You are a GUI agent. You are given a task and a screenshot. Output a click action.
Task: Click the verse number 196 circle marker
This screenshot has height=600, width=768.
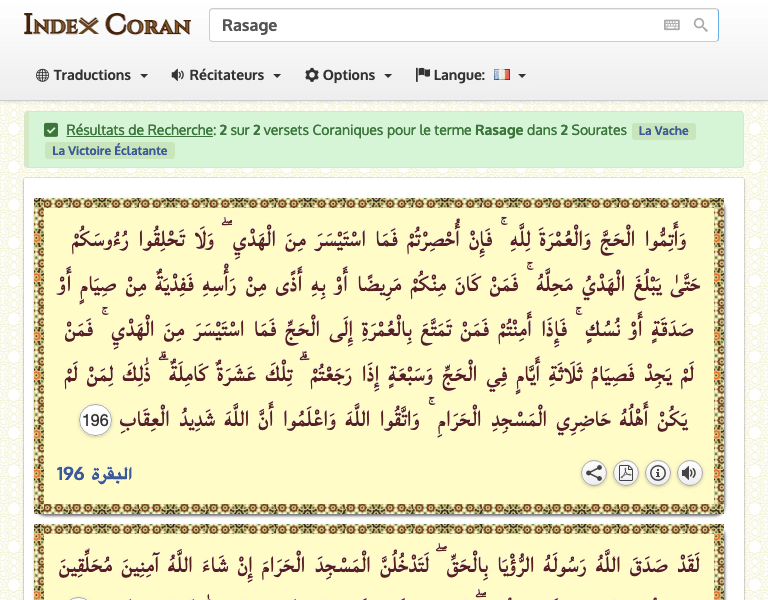pyautogui.click(x=96, y=420)
